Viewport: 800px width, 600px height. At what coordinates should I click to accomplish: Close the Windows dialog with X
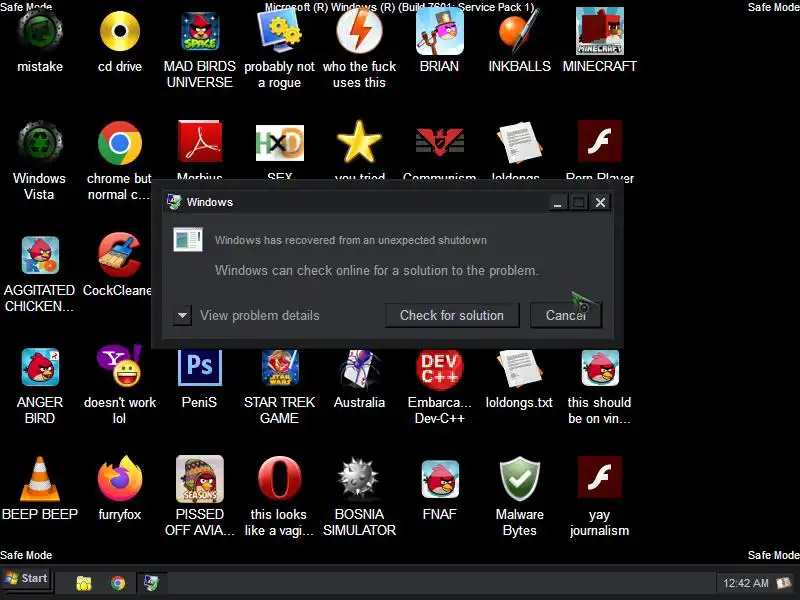coord(601,203)
